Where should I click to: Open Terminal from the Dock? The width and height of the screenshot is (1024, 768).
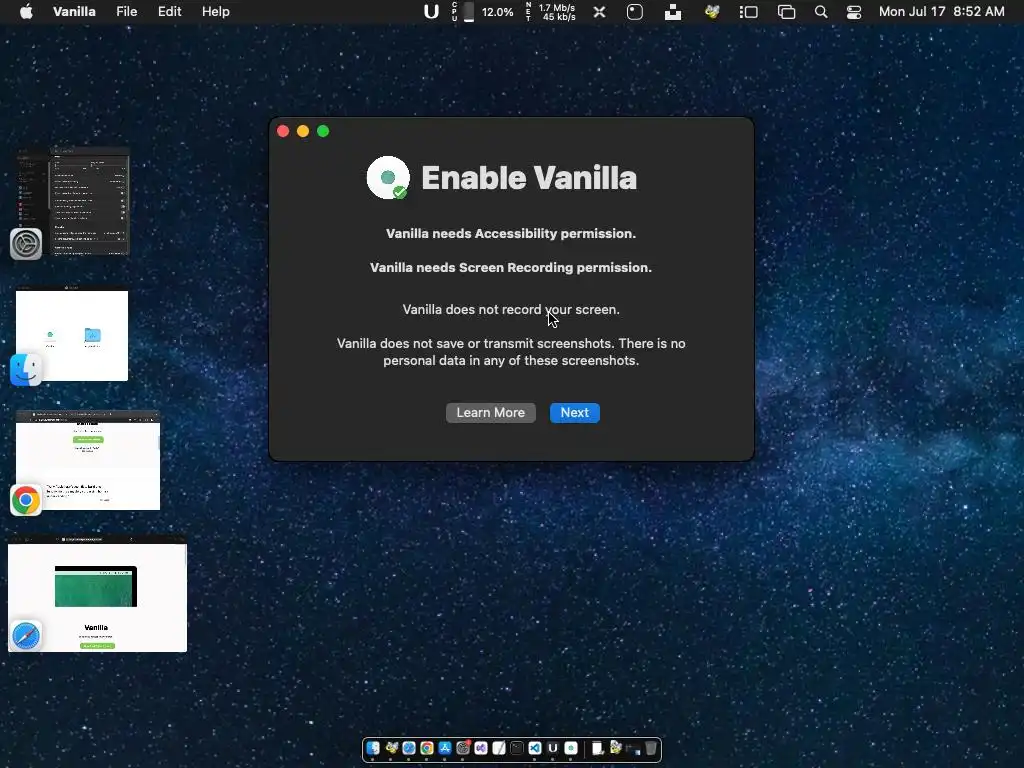(517, 748)
